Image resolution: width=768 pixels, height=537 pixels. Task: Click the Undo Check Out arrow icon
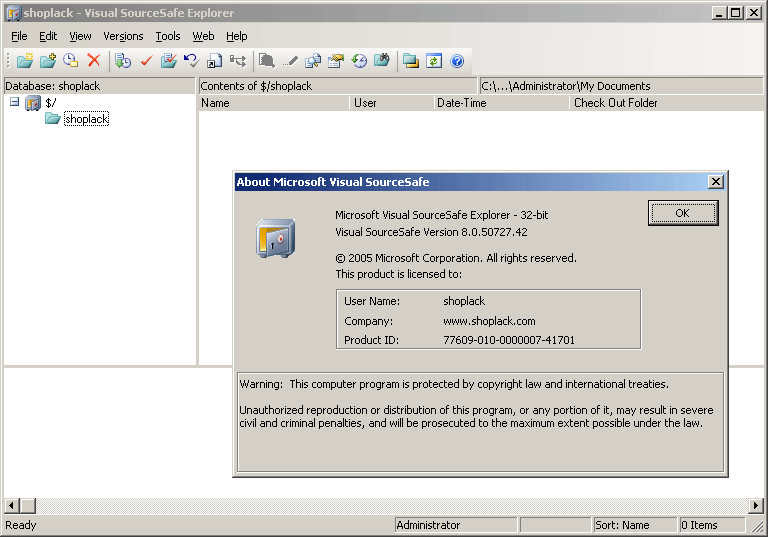pyautogui.click(x=191, y=61)
